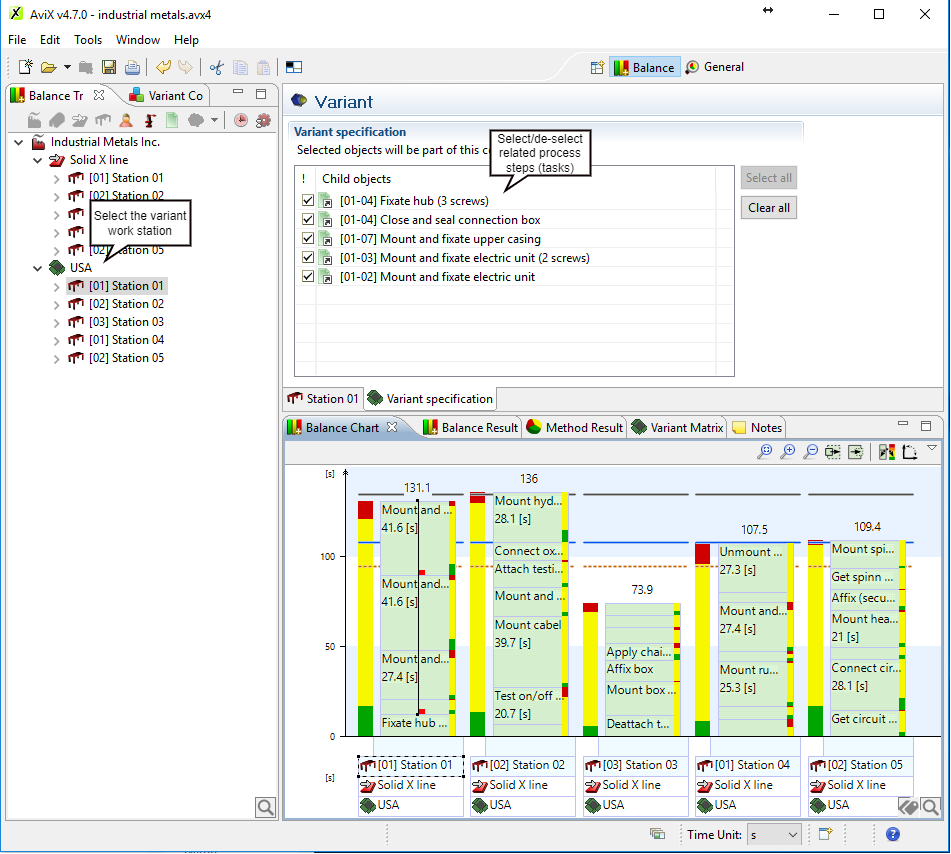Screen dimensions: 951x854
Task: Expand USA Station 03 in the tree
Action: 56,322
